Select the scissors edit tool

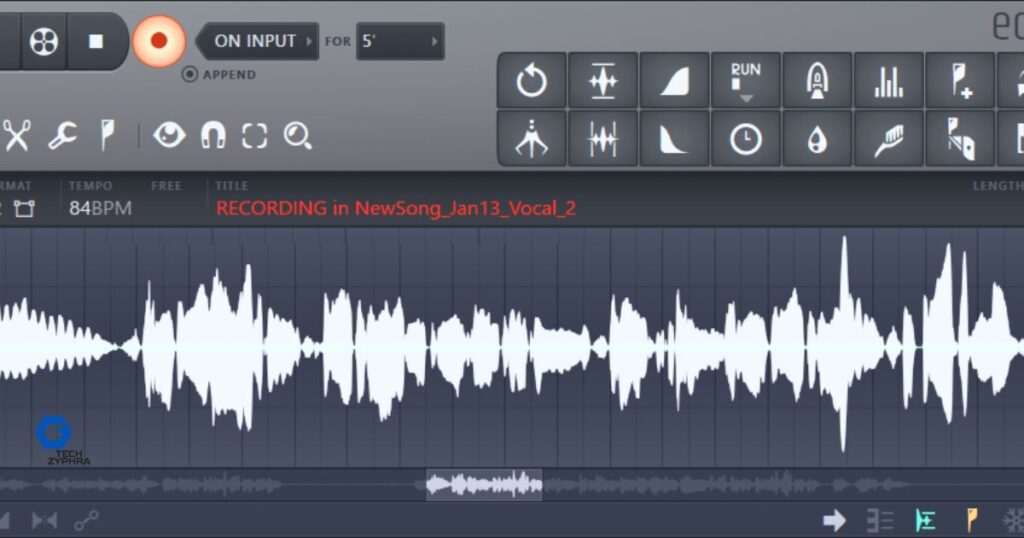16,136
